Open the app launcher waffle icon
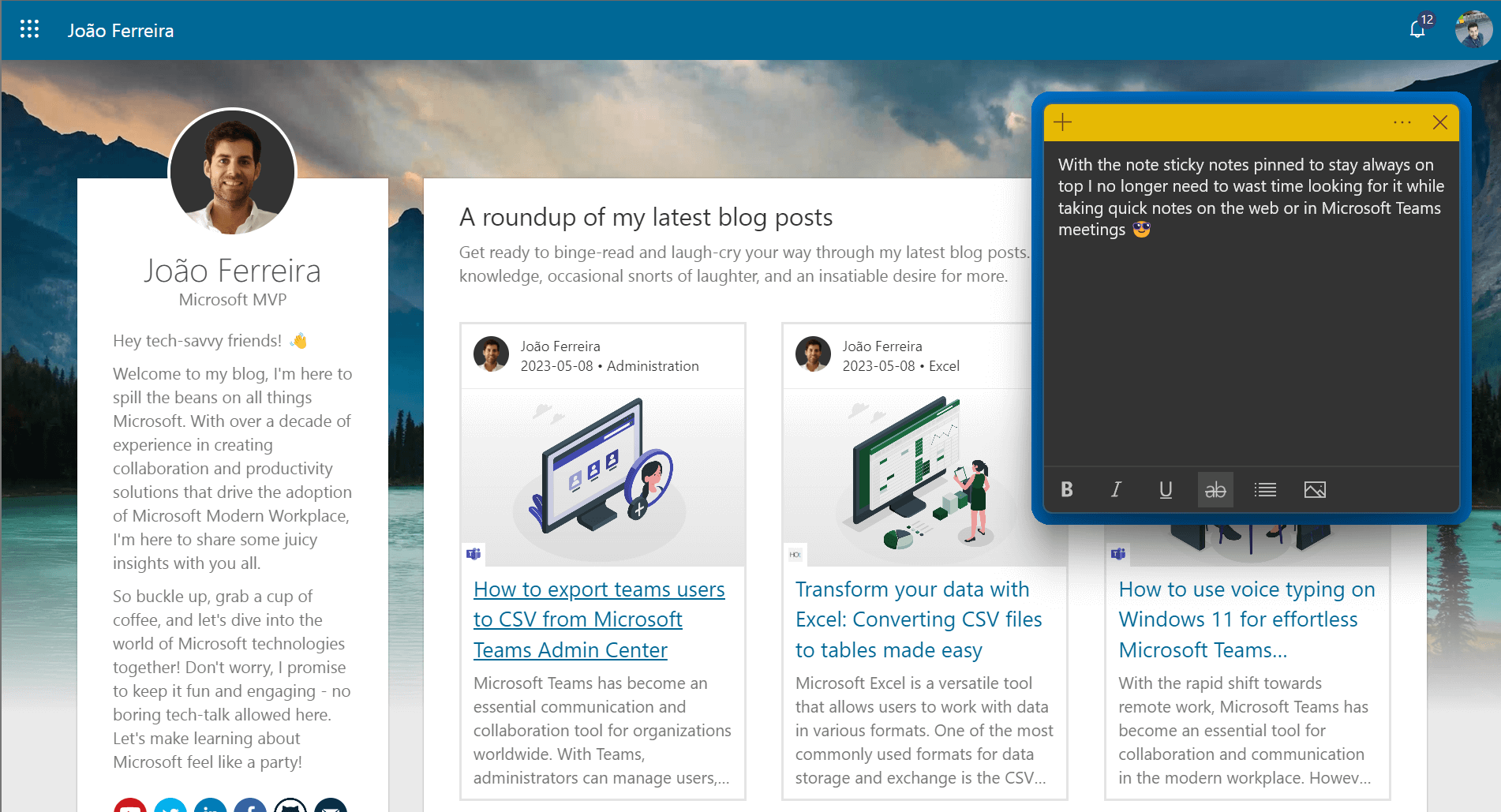Screen dimensions: 1501x812 tap(29, 30)
